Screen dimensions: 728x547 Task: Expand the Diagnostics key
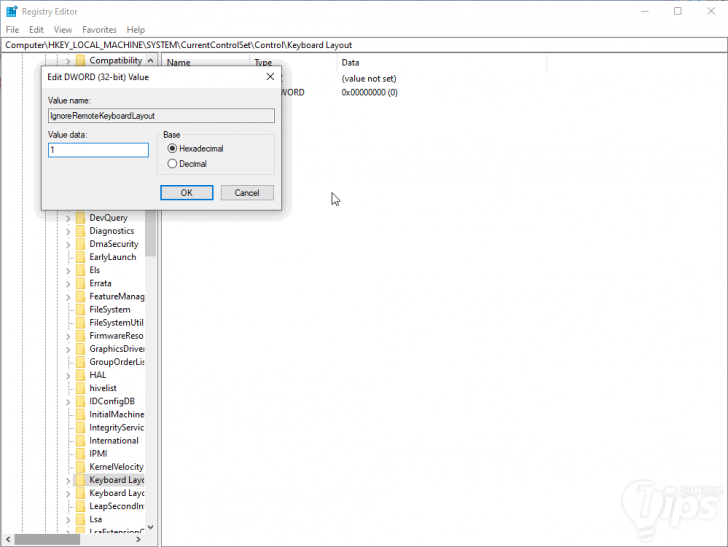[x=68, y=231]
